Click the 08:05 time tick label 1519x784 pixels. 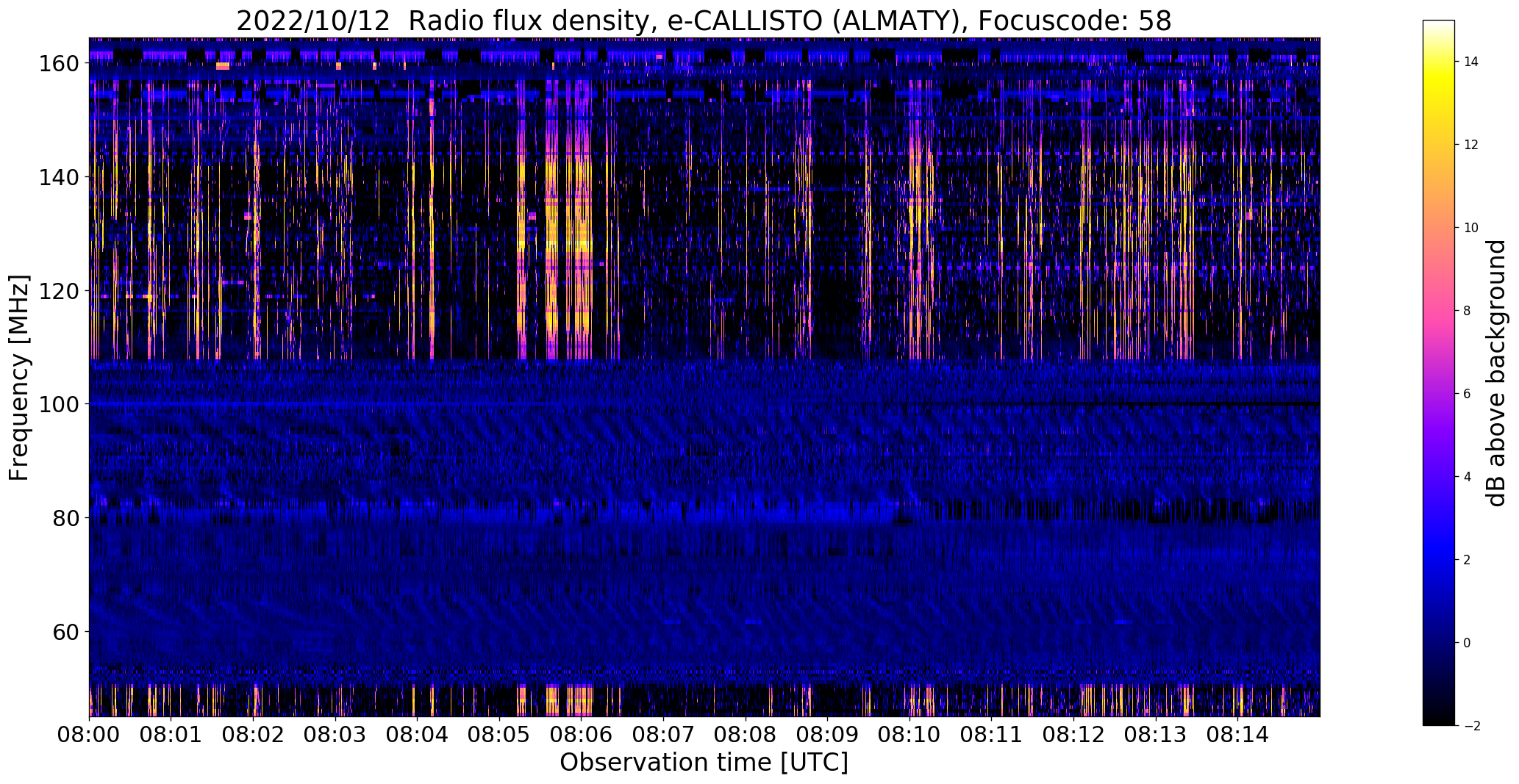coord(500,734)
